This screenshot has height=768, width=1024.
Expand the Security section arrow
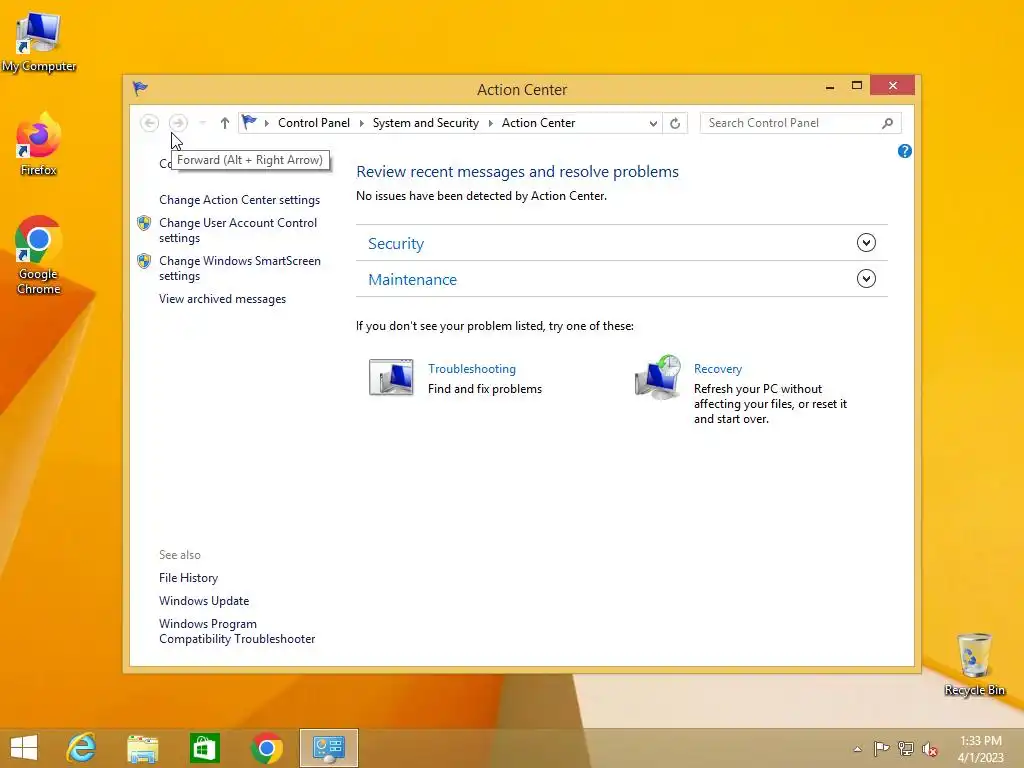point(866,243)
